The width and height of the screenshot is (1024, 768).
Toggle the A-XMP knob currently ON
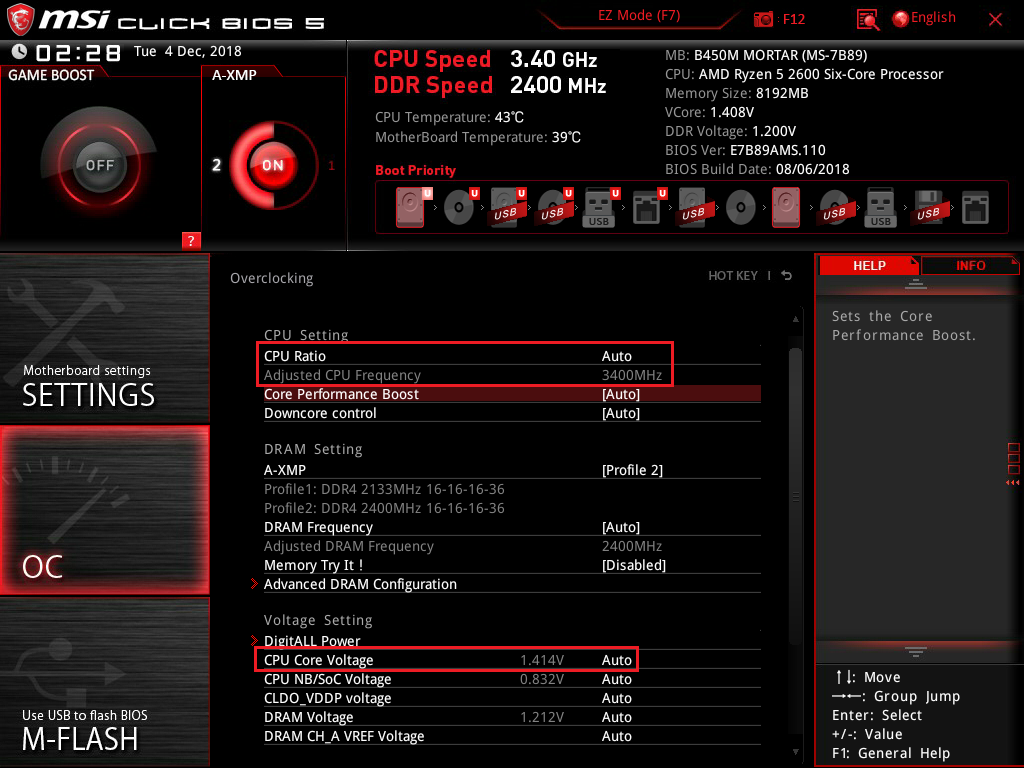pos(272,165)
